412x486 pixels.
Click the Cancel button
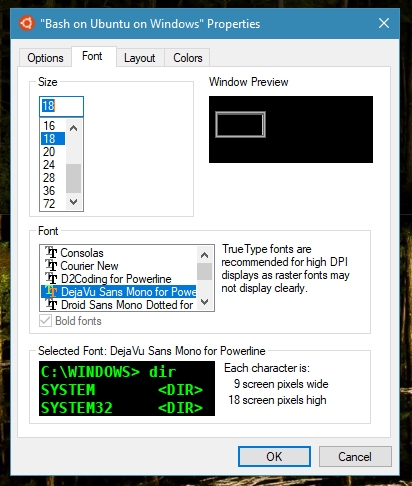point(355,456)
